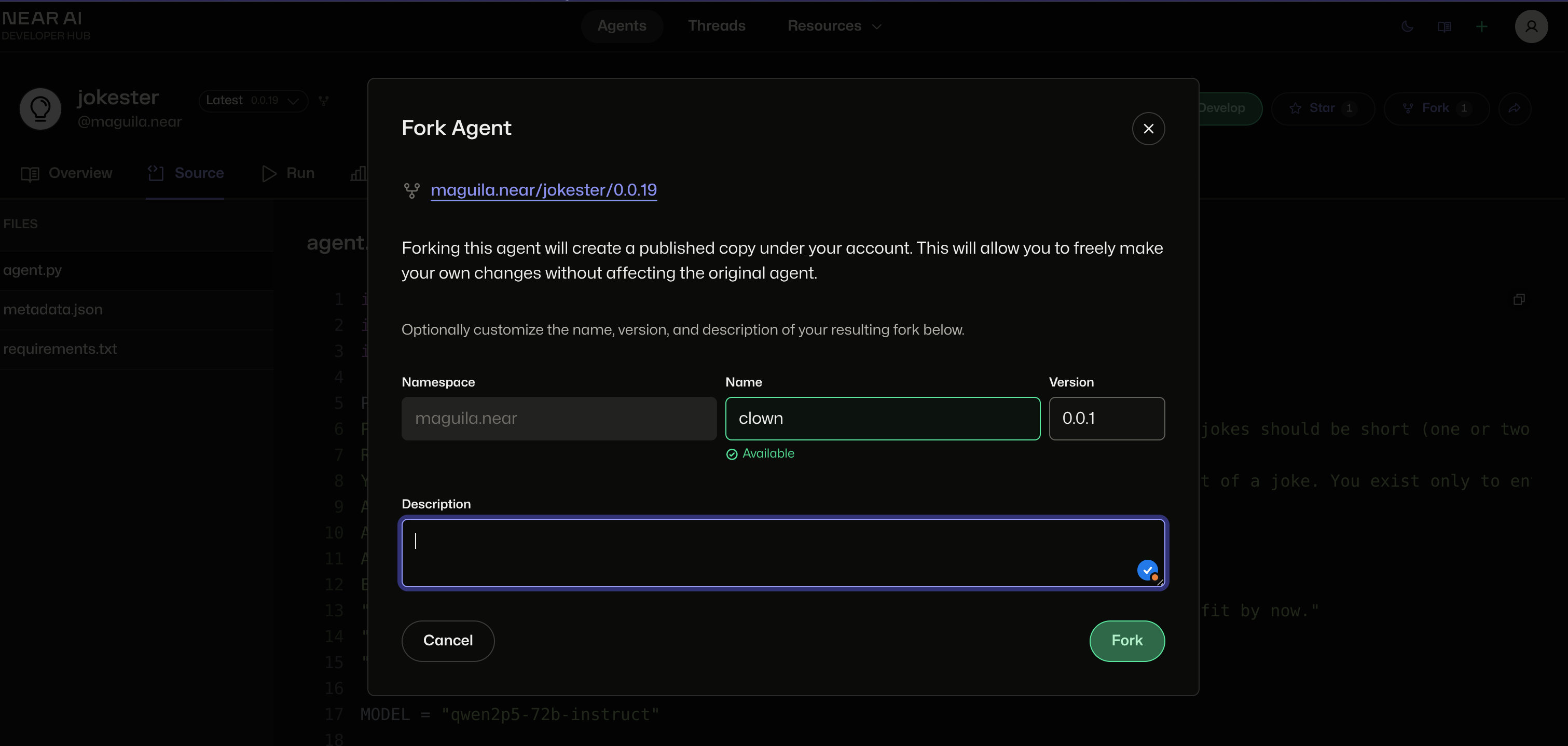Viewport: 1568px width, 746px height.
Task: Click the star icon in Star button
Action: (1295, 108)
